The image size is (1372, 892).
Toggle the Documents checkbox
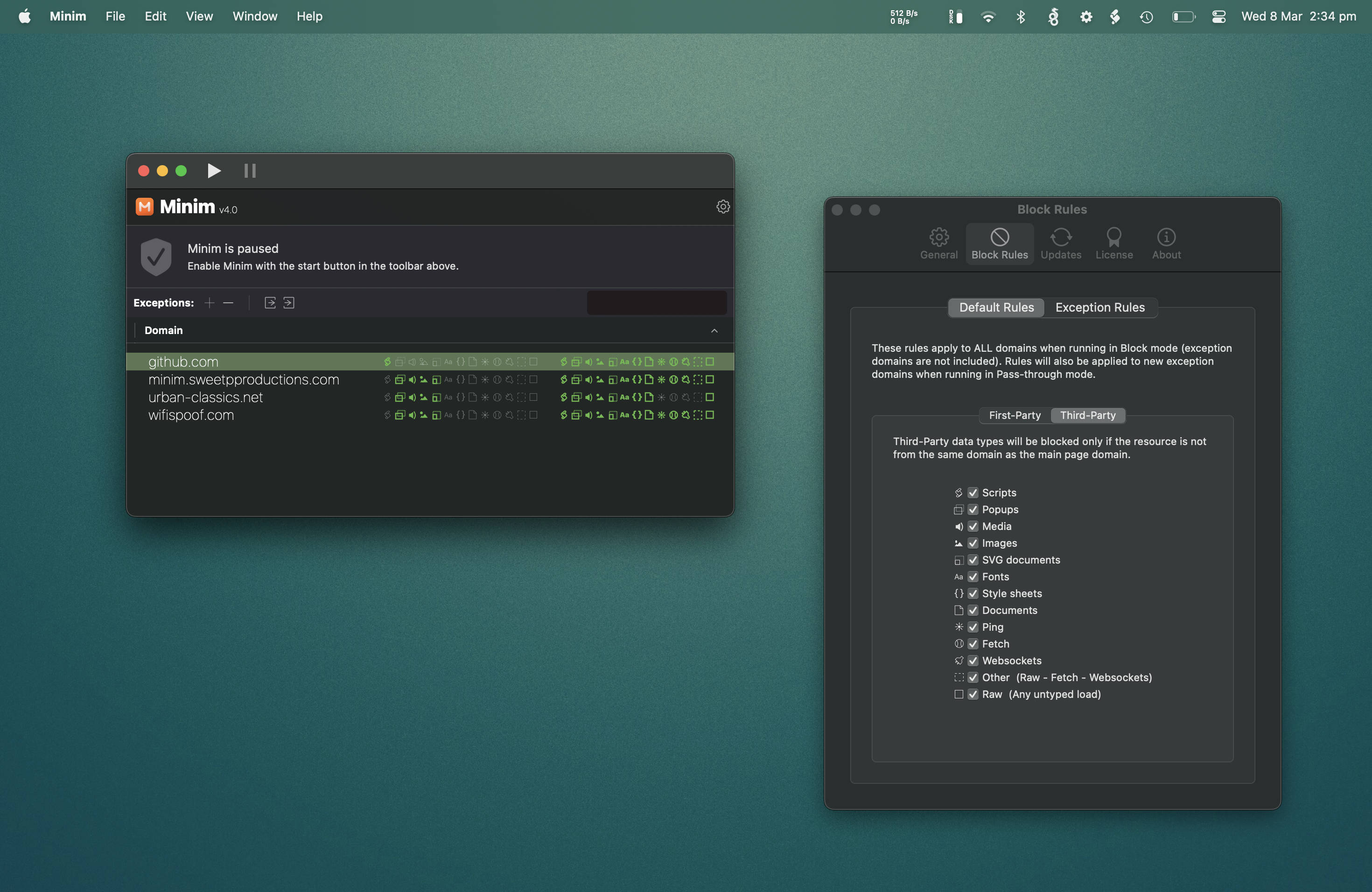[x=973, y=610]
